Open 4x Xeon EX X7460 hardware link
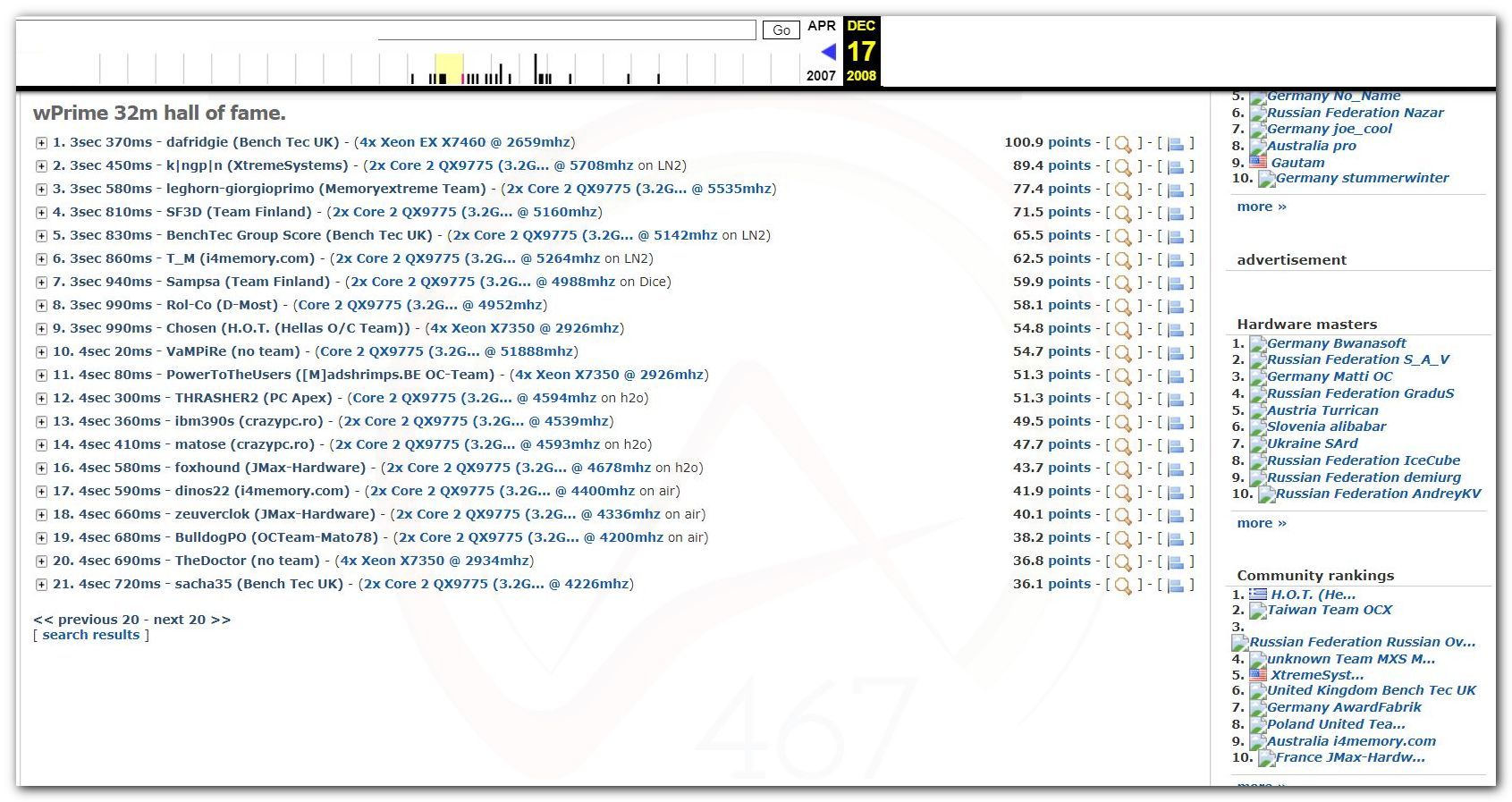Image resolution: width=1512 pixels, height=802 pixels. tap(465, 142)
